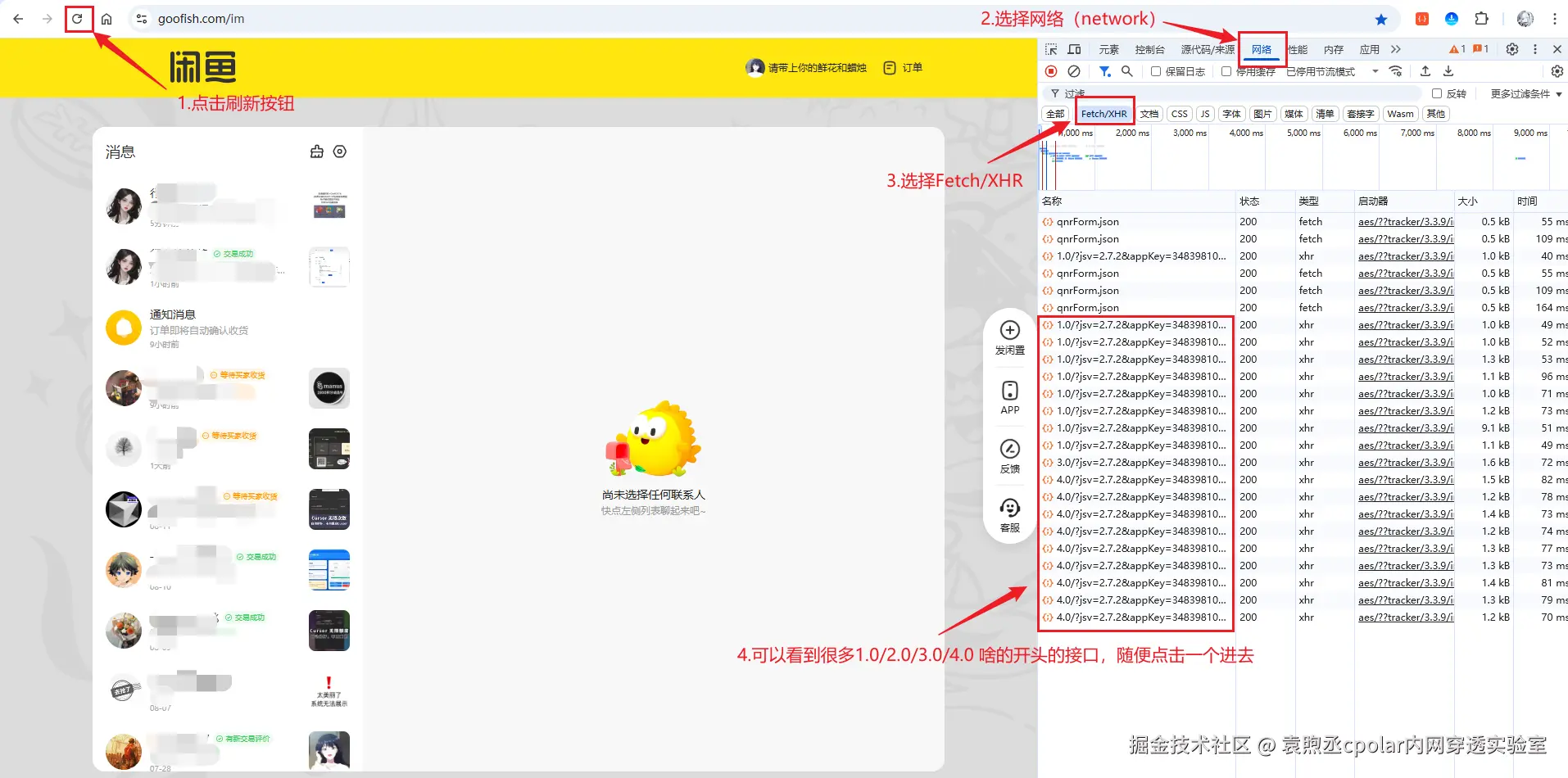Filter requests by 图片
The width and height of the screenshot is (1568, 778).
pyautogui.click(x=1262, y=114)
